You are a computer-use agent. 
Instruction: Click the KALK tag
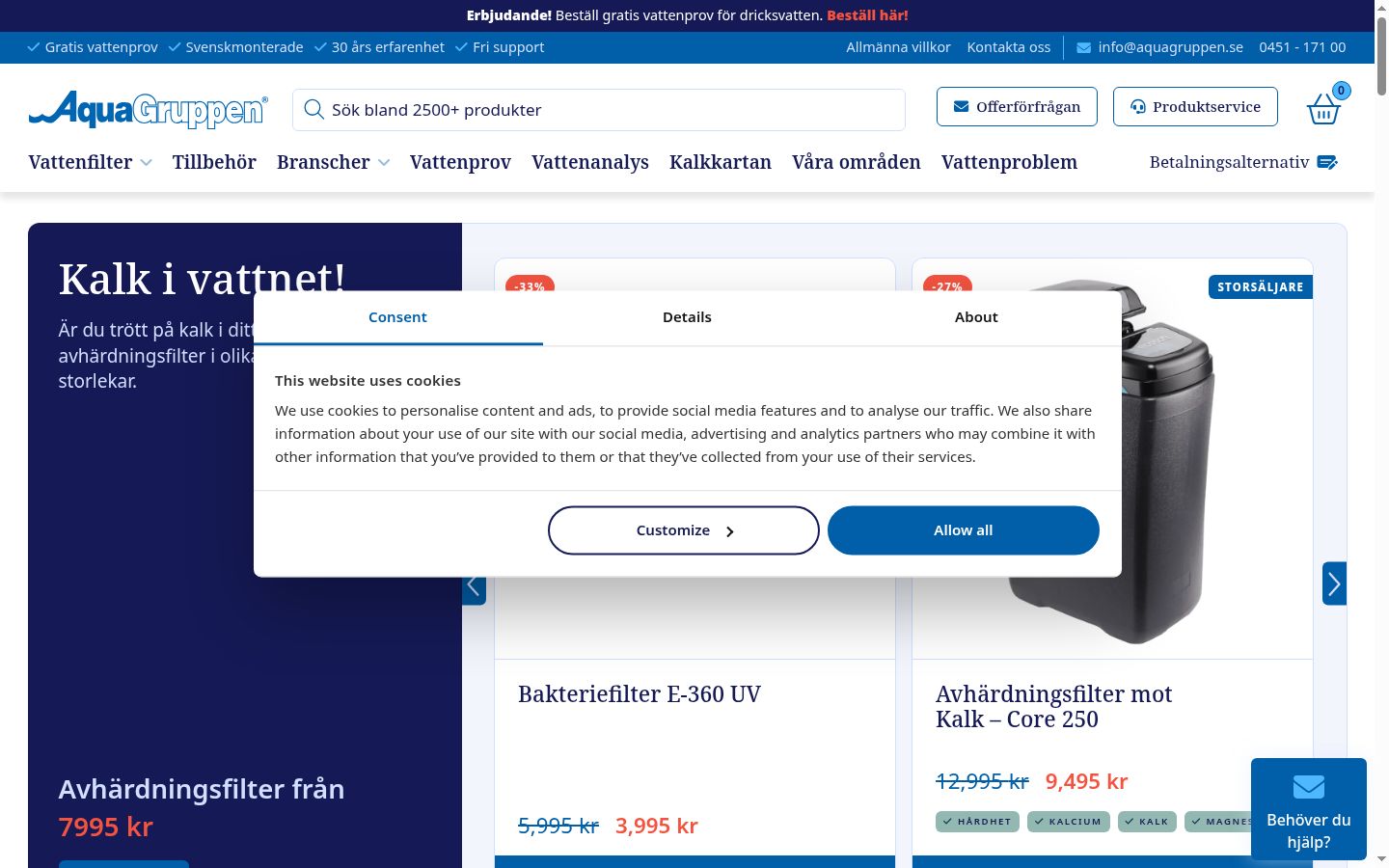(1147, 822)
